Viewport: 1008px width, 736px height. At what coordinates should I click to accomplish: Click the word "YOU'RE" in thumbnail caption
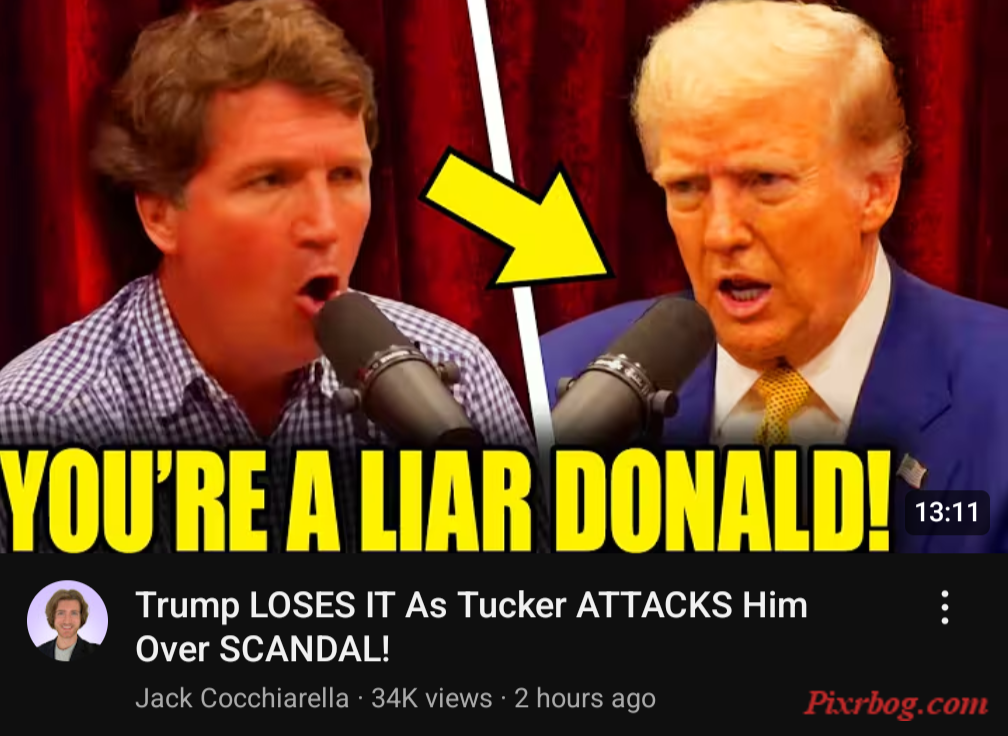[134, 501]
